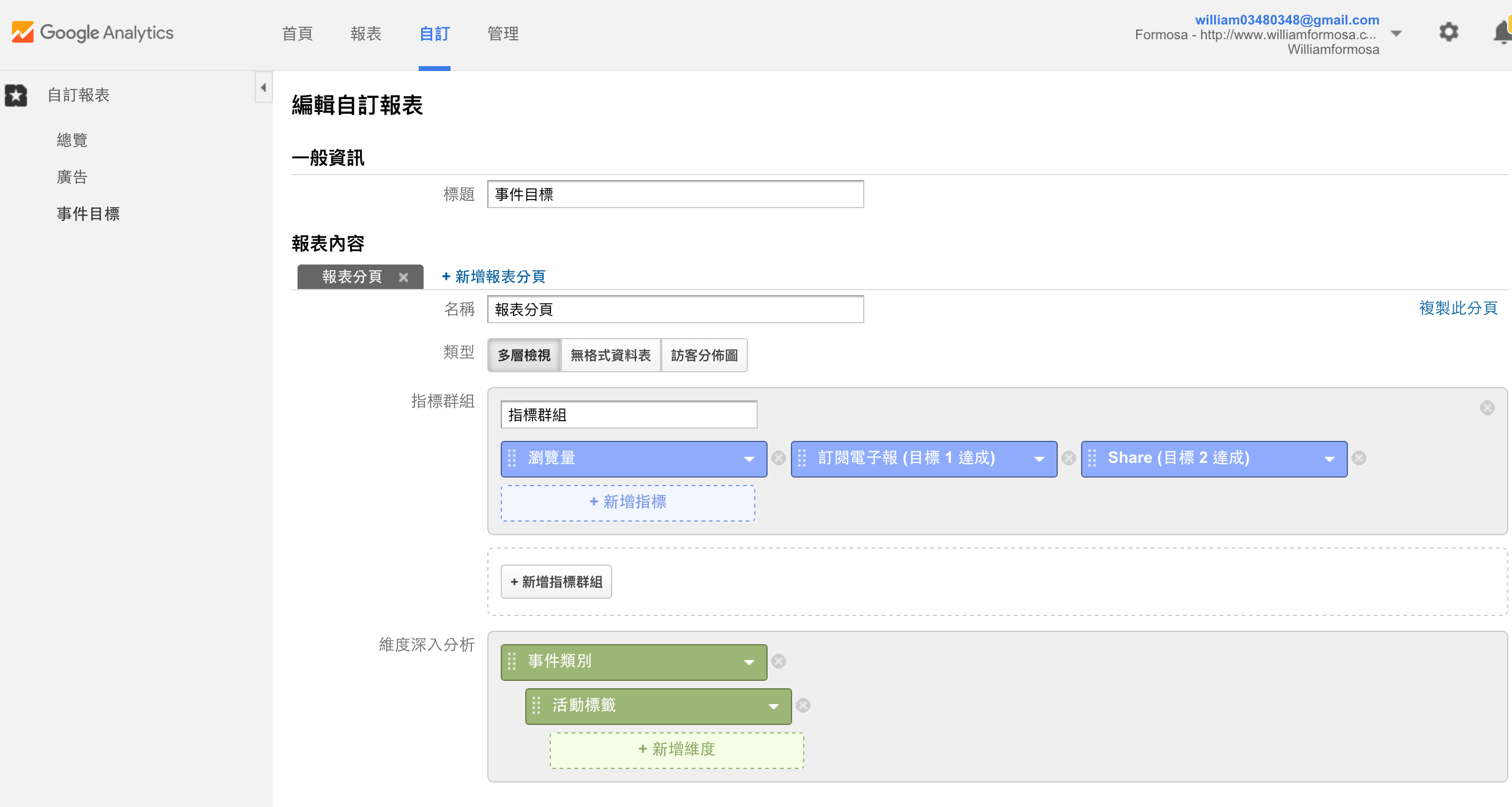Delete the 指標群組 metric group
1512x807 pixels.
pos(1488,408)
